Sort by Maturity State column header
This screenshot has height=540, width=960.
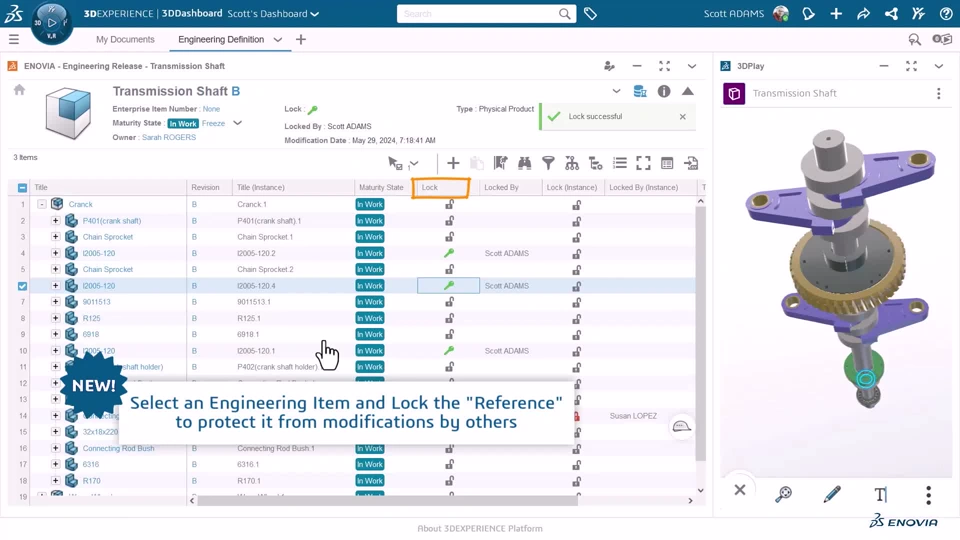coord(381,187)
